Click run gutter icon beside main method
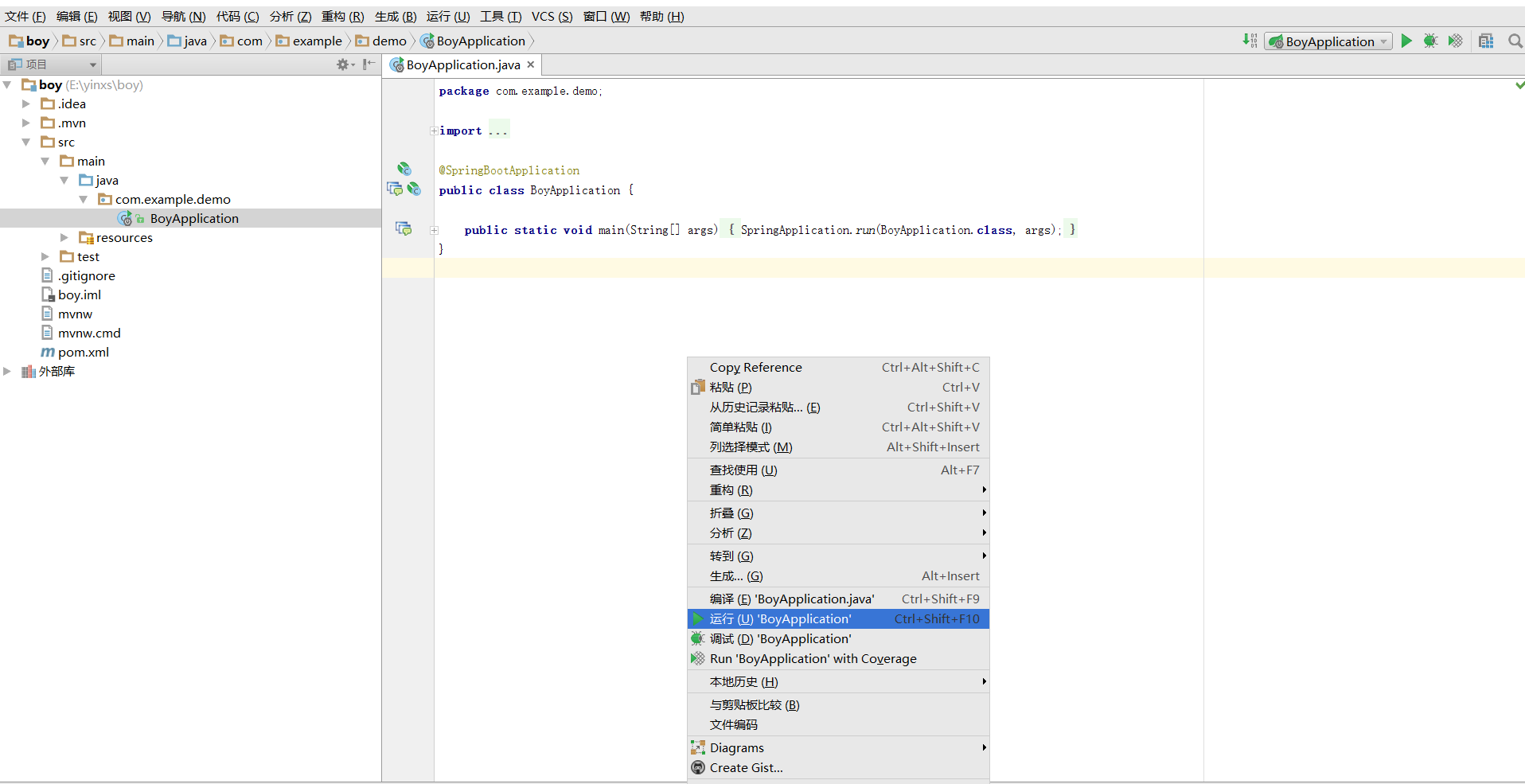 pyautogui.click(x=404, y=229)
